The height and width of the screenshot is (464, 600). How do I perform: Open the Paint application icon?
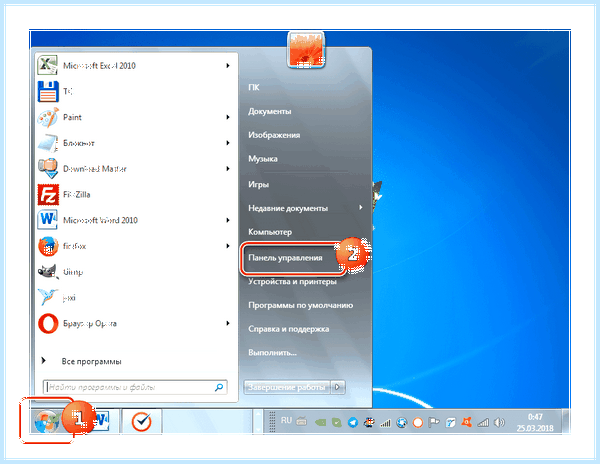(48, 117)
